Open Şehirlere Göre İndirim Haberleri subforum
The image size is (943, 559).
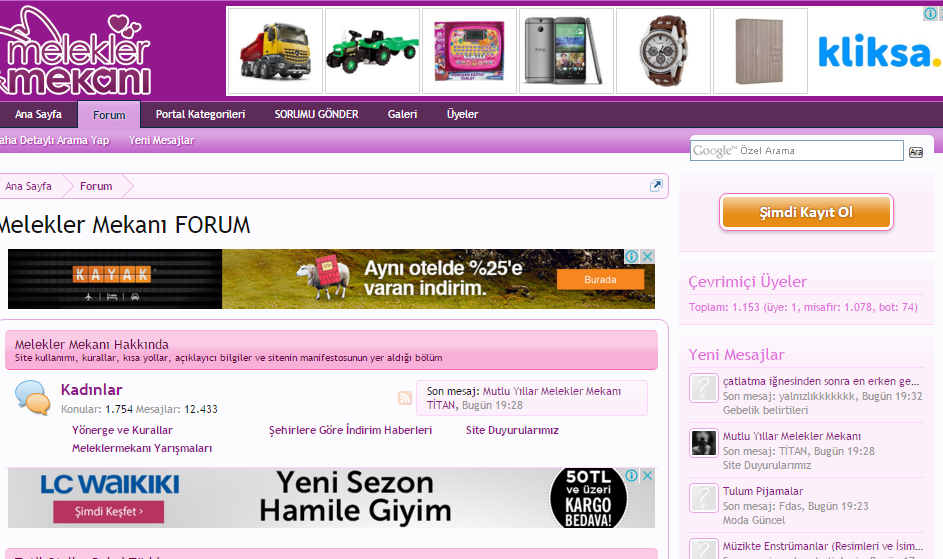pos(350,430)
